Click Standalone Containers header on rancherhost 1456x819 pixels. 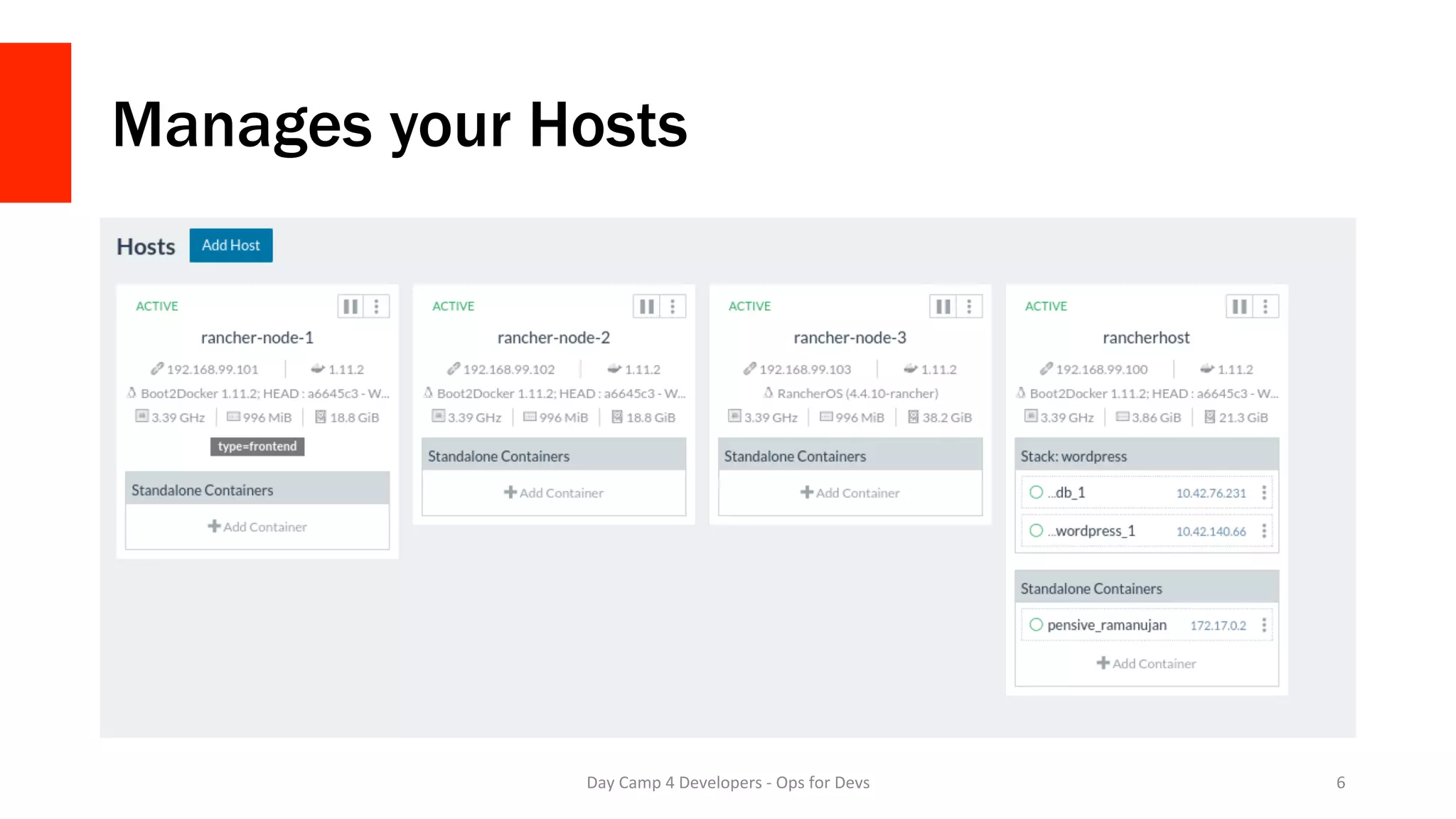coord(1146,588)
